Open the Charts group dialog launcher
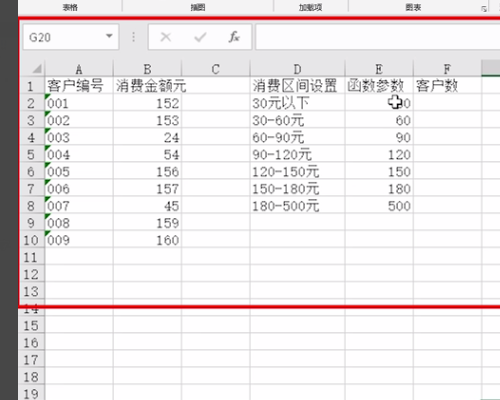This screenshot has height=400, width=500. click(484, 9)
